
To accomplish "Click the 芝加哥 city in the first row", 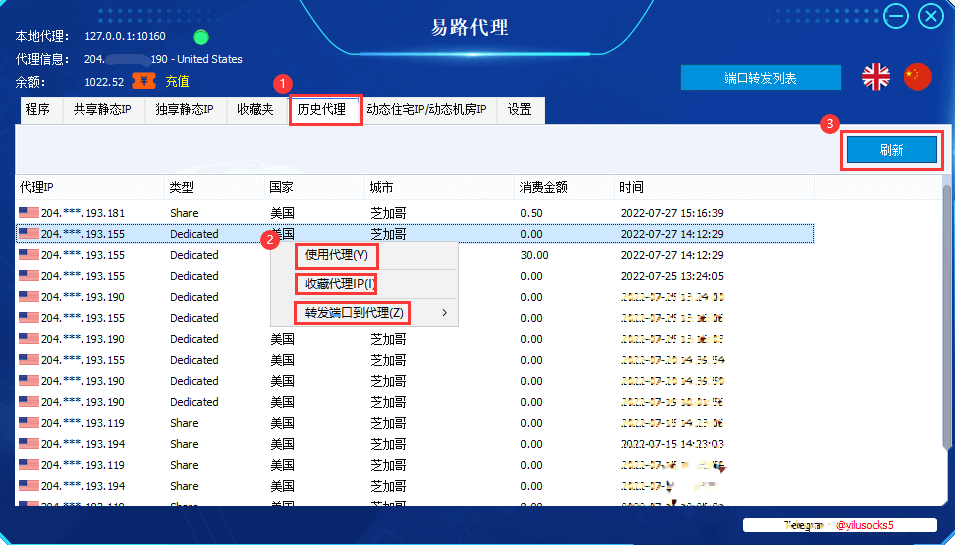I will (x=389, y=214).
